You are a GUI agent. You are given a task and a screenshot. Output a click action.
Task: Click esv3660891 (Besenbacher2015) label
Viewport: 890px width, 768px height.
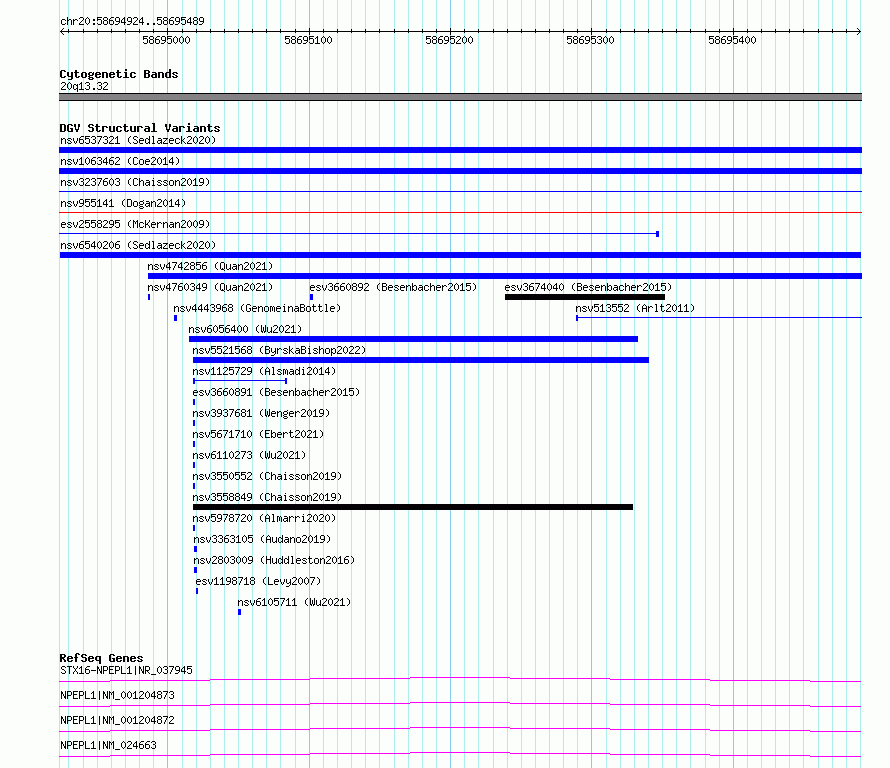pyautogui.click(x=276, y=392)
